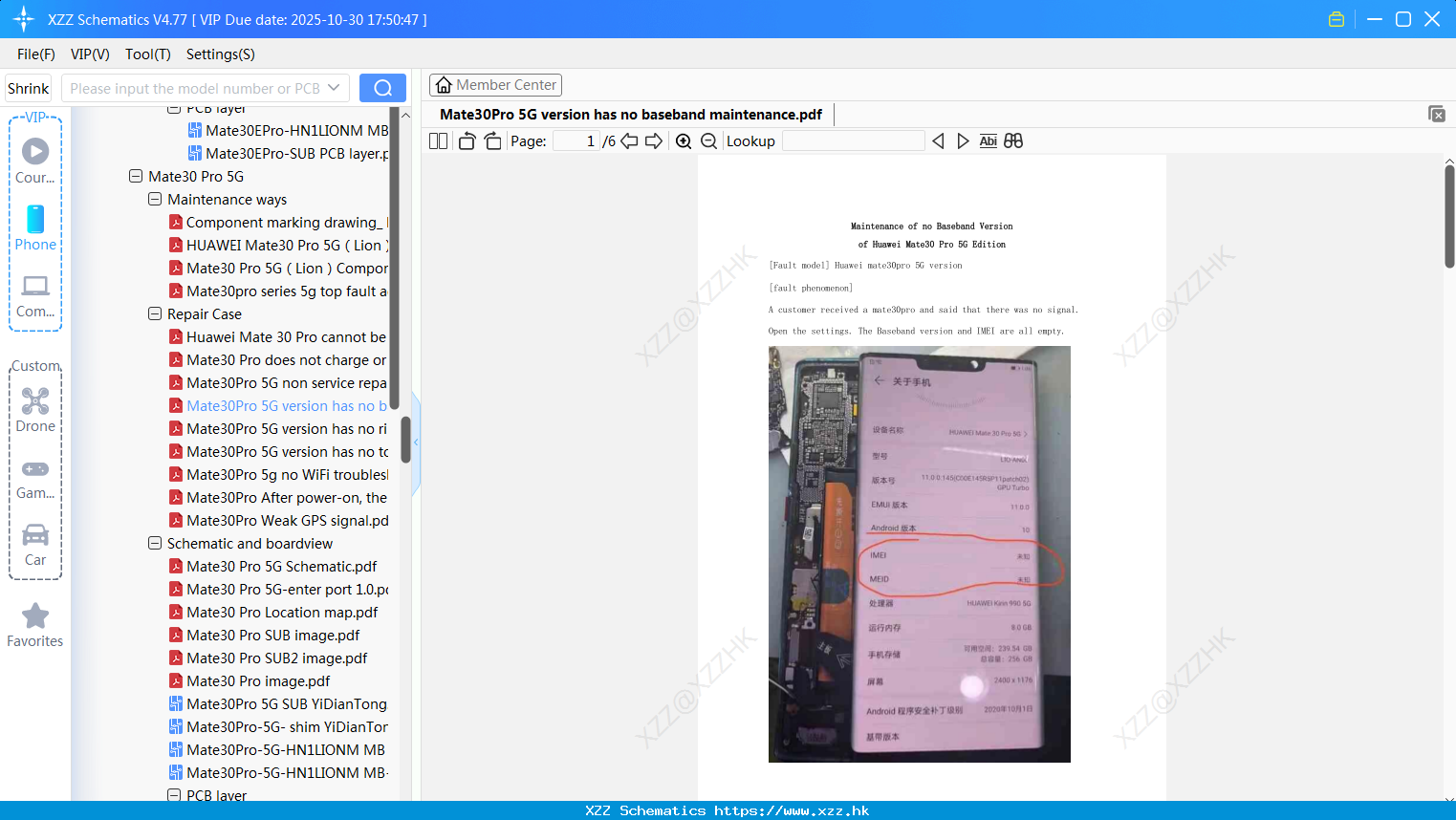
Task: Zoom out of the PDF
Action: 708,140
